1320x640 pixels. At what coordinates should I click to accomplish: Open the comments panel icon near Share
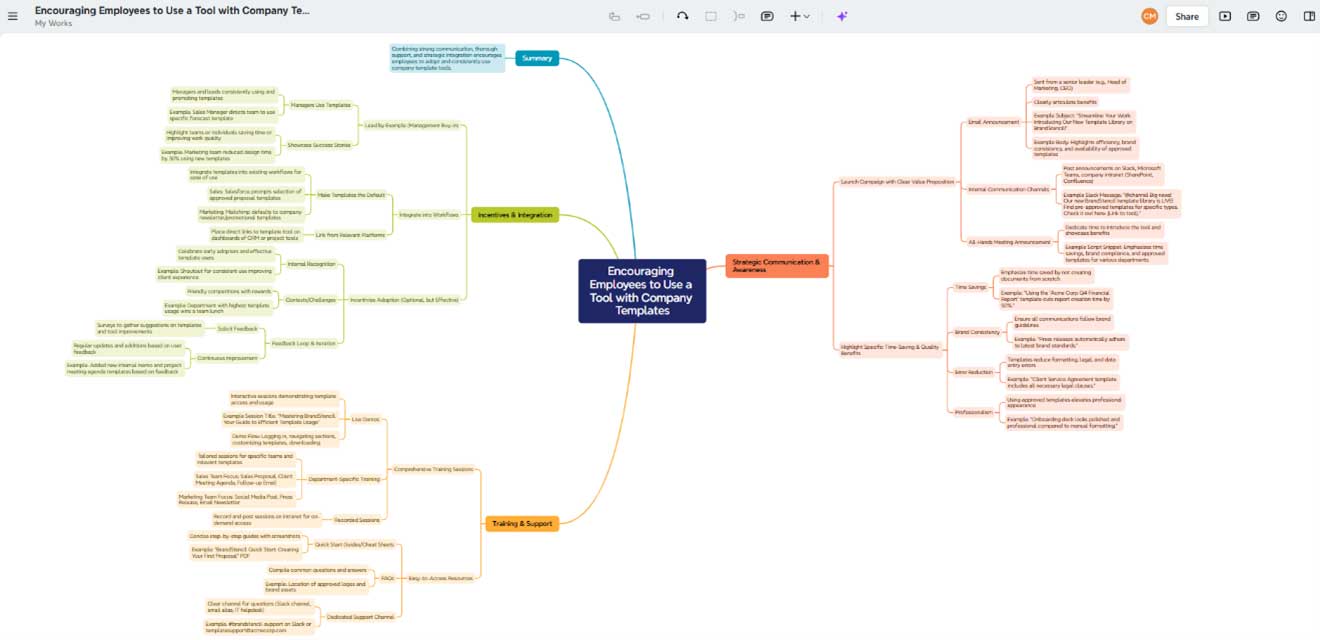(1253, 16)
